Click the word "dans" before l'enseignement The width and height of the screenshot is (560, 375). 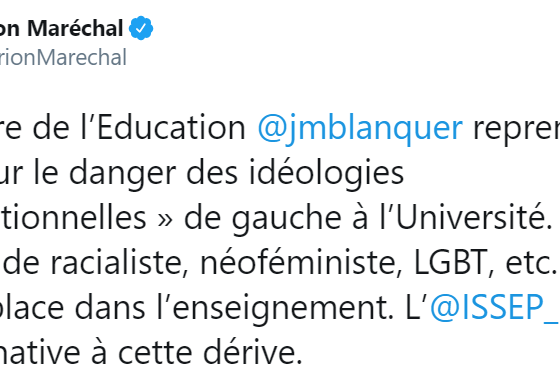click(109, 308)
